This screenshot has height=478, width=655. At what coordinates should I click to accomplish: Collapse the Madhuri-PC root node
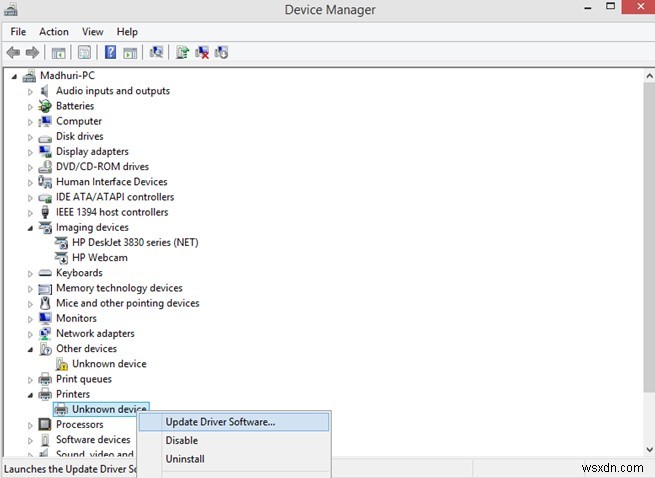[x=14, y=76]
